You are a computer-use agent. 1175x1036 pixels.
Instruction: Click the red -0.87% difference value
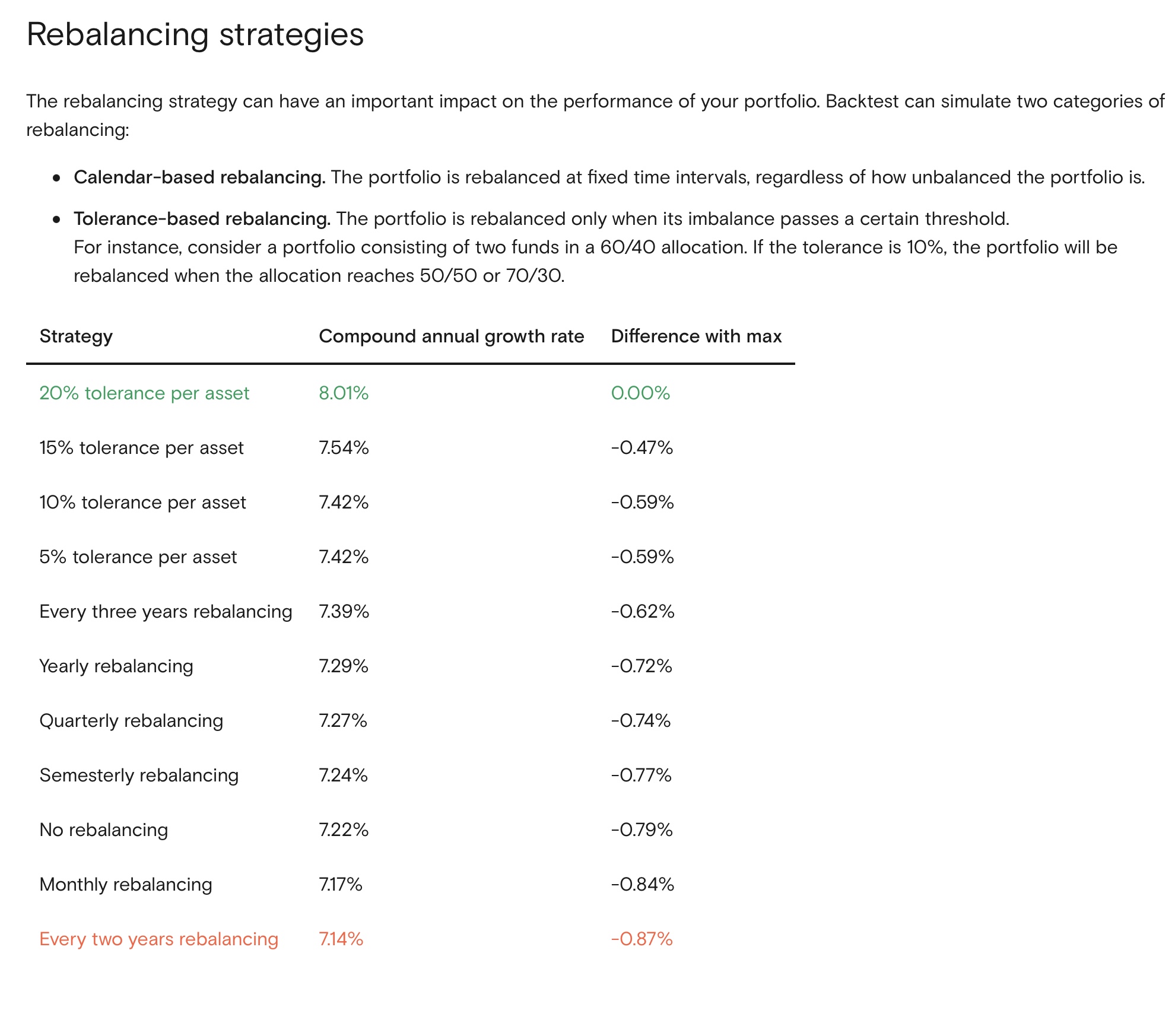tap(642, 939)
